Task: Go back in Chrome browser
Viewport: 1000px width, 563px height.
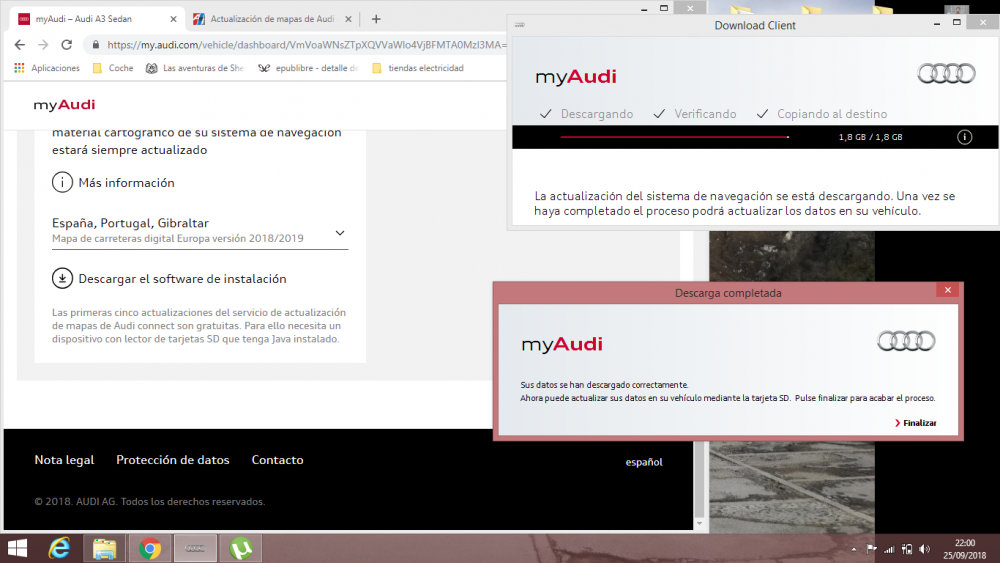Action: pos(20,45)
